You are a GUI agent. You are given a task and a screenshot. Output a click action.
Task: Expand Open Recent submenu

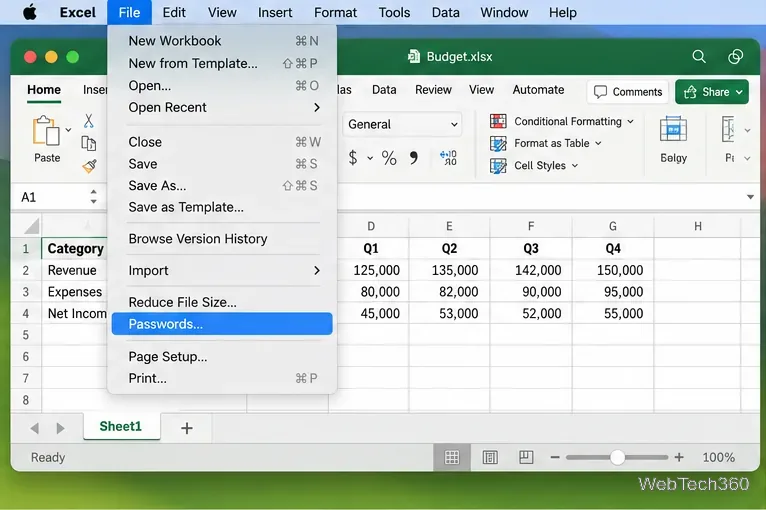(317, 107)
